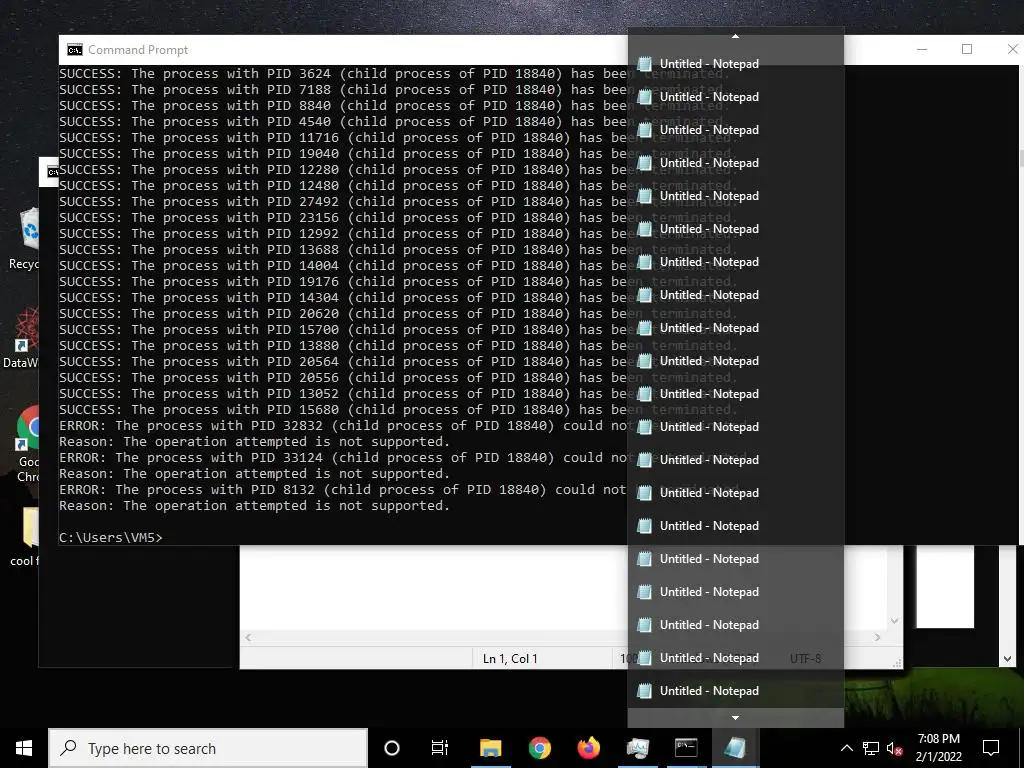Open the Windows Start menu
This screenshot has width=1024, height=768.
point(24,748)
